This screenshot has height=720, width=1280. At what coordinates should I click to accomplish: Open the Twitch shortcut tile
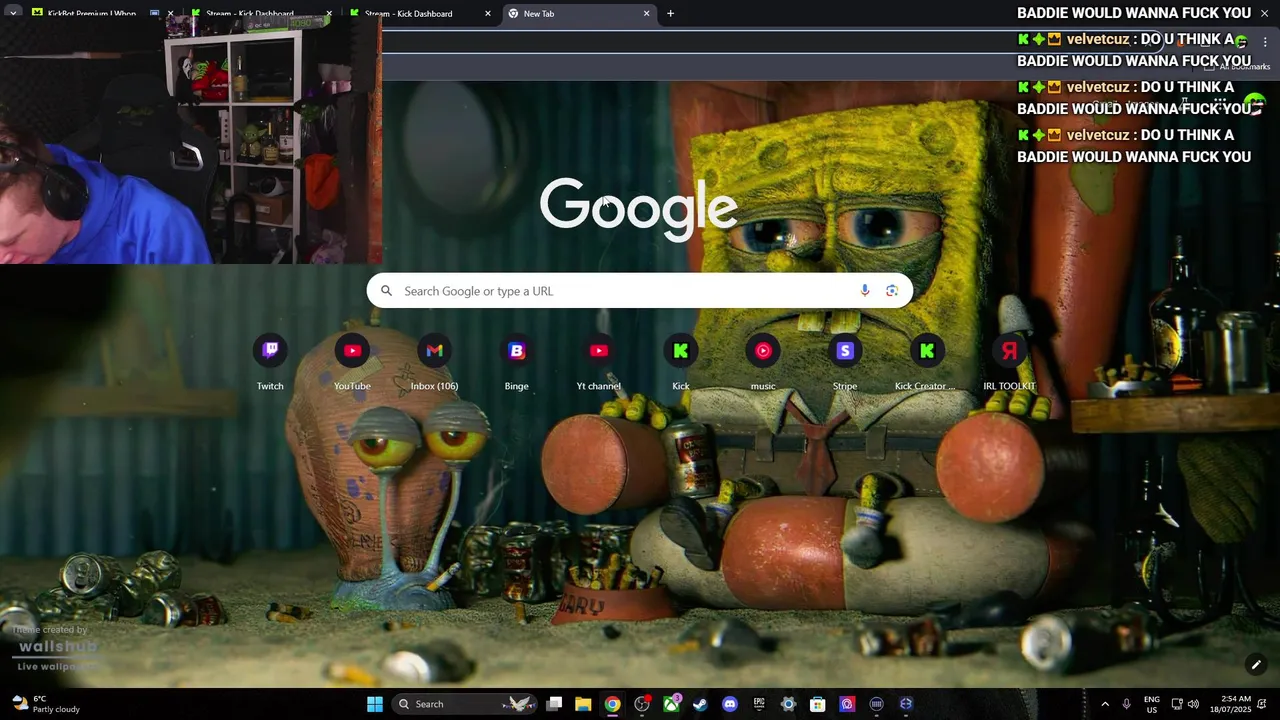tap(270, 362)
